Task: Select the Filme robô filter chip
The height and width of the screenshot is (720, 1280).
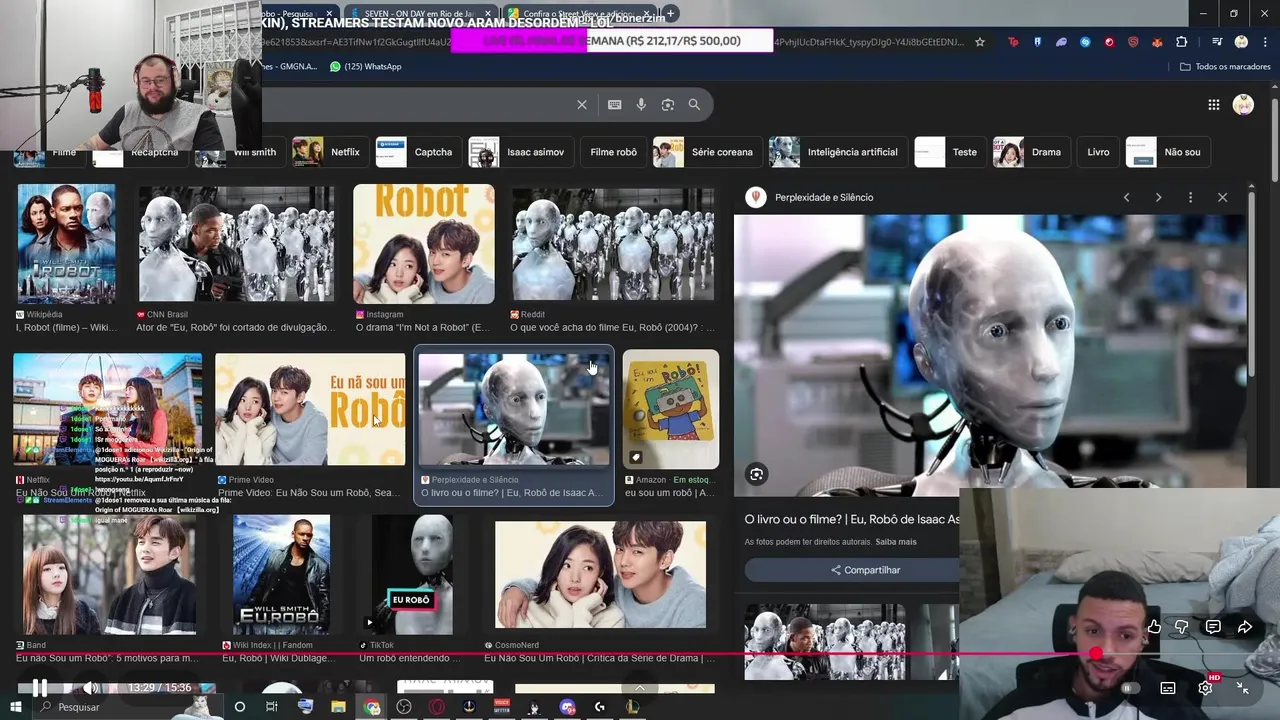Action: tap(613, 152)
